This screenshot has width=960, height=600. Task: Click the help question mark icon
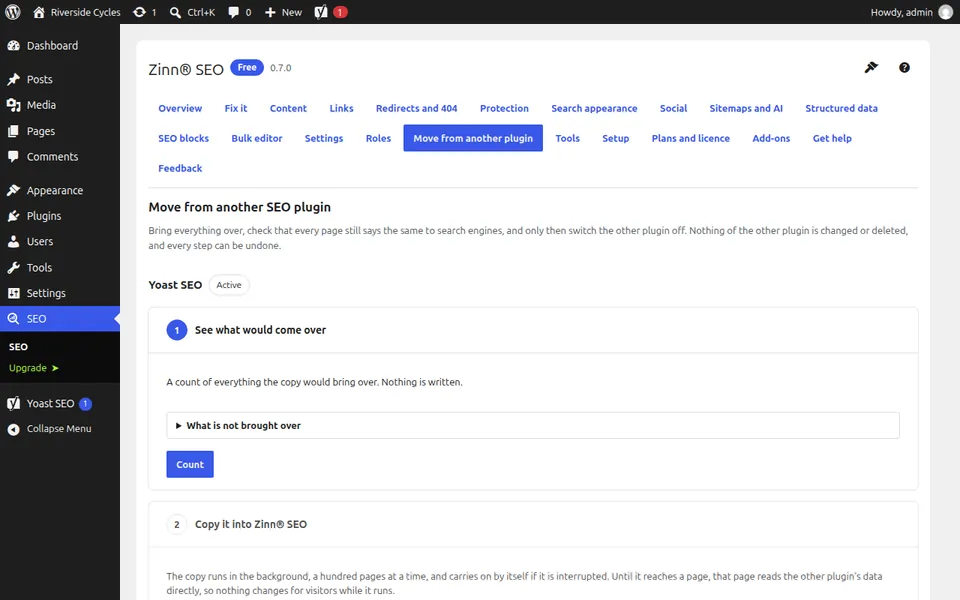(x=904, y=67)
